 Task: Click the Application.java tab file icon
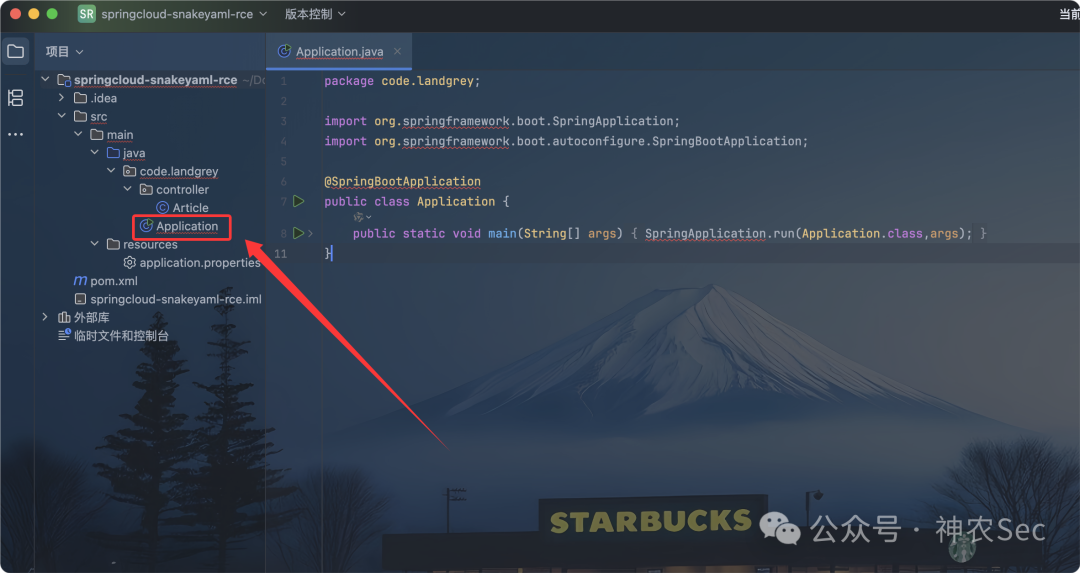coord(284,51)
